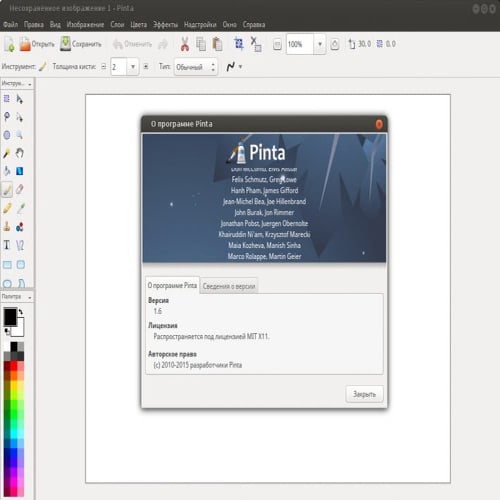The height and width of the screenshot is (500, 500).
Task: Click the Сохранить toolbar button
Action: click(81, 44)
